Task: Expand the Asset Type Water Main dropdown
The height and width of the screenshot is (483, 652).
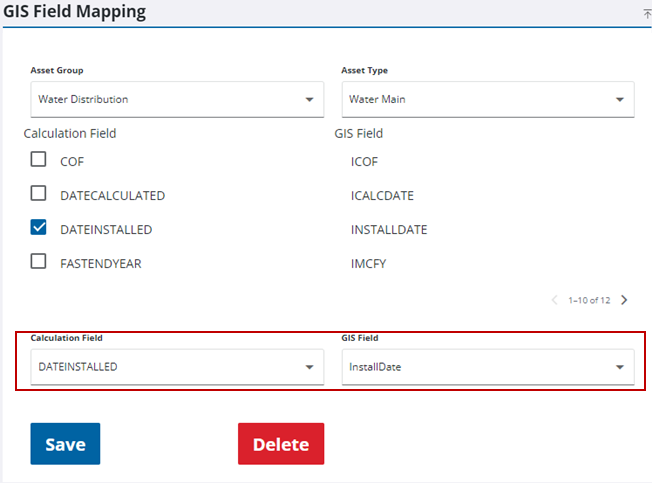Action: (x=487, y=99)
